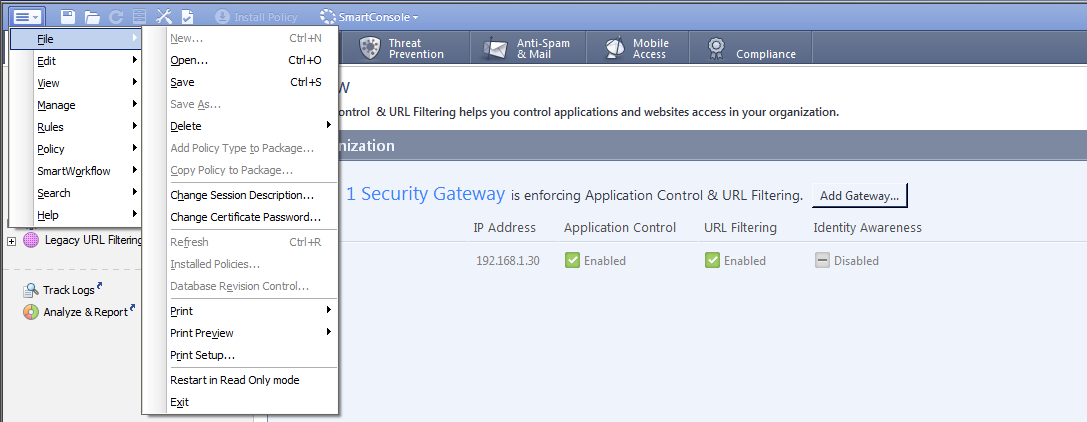Click the verify policy document icon
This screenshot has width=1087, height=422.
coord(187,17)
